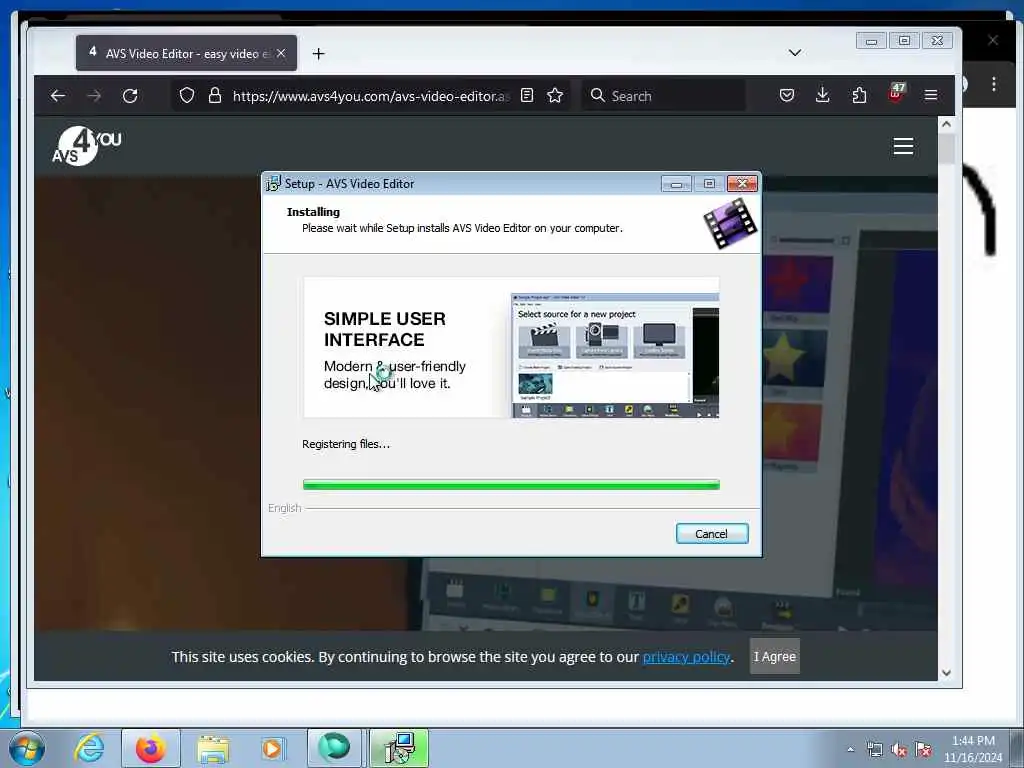
Task: Select the AVS Video Editor tab
Action: pos(186,54)
